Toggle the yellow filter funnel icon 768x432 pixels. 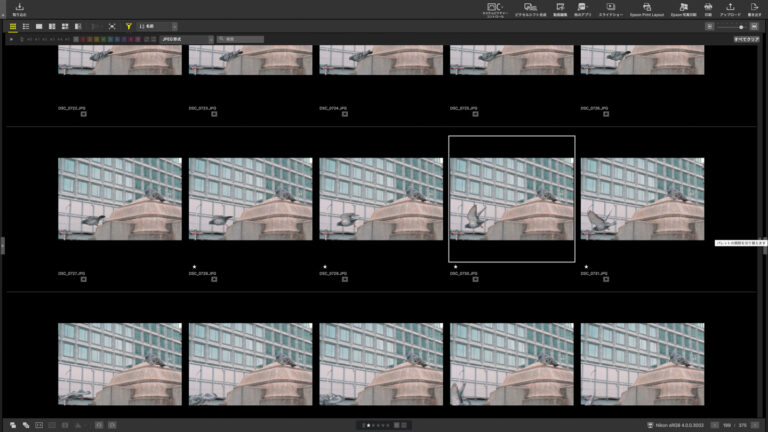click(x=129, y=26)
